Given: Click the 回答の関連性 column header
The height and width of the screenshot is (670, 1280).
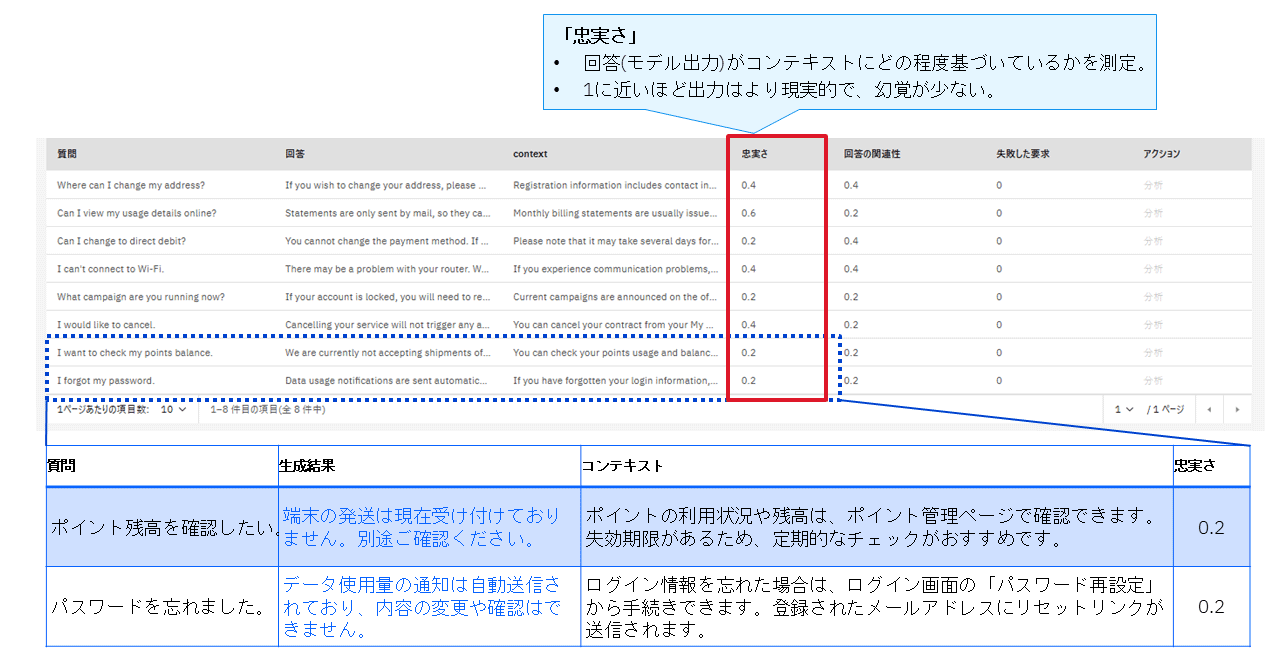Looking at the screenshot, I should point(871,154).
